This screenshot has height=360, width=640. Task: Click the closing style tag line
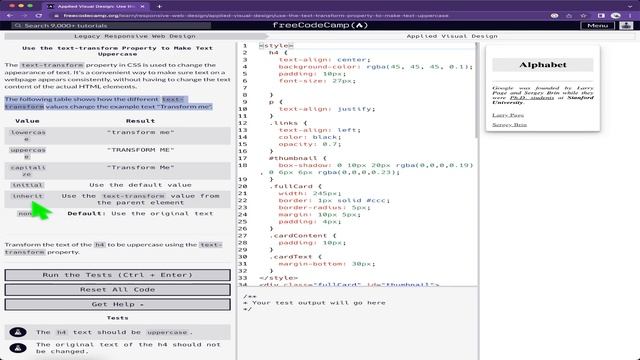pyautogui.click(x=278, y=278)
